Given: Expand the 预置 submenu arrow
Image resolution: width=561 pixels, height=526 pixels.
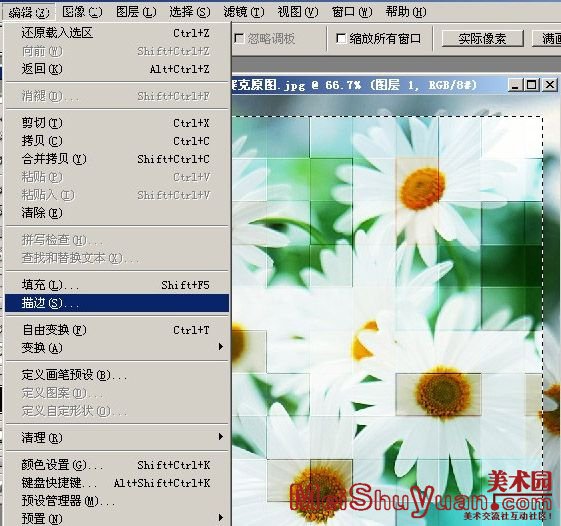Looking at the screenshot, I should (221, 517).
